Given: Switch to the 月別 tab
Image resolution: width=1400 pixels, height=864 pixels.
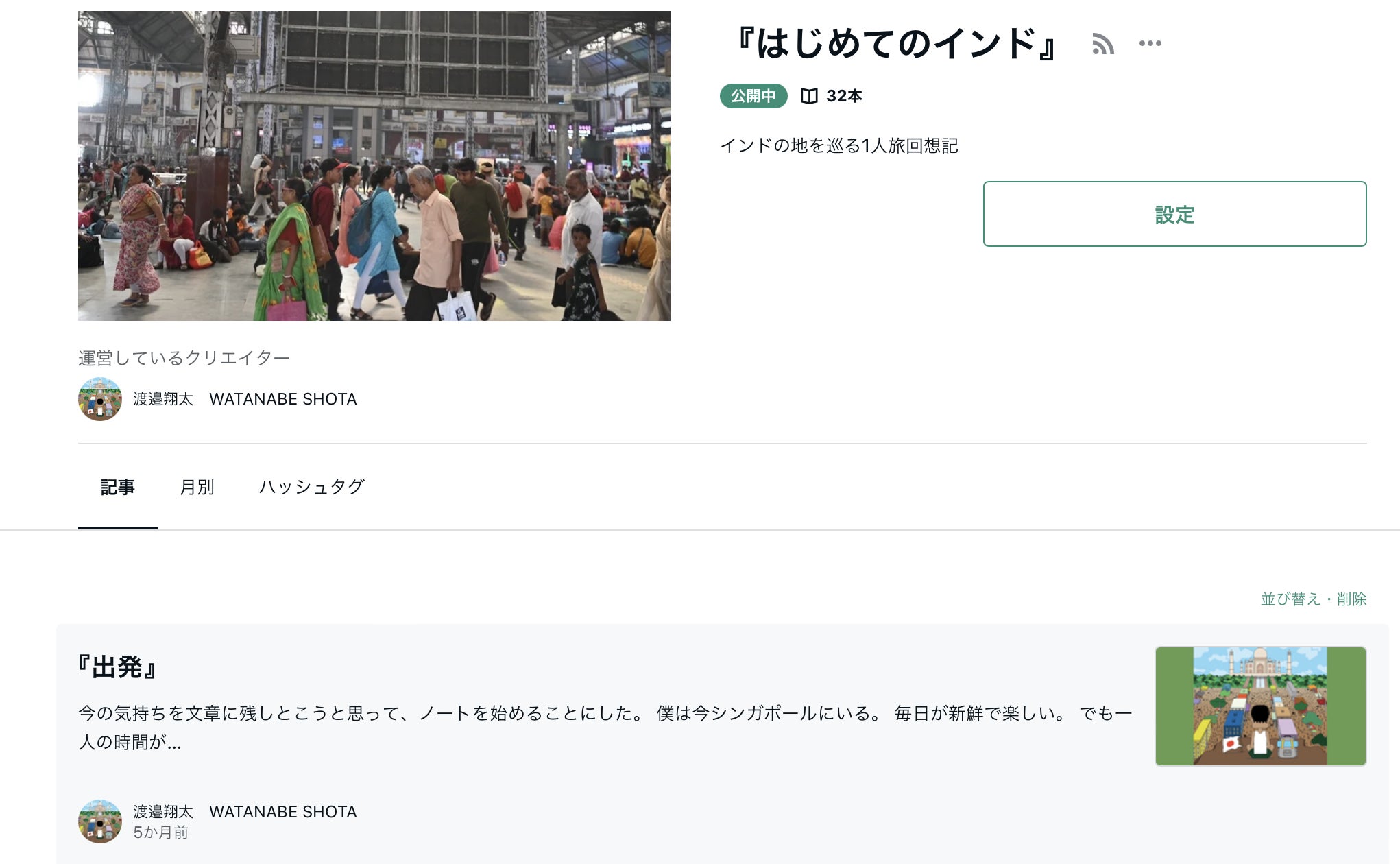Looking at the screenshot, I should click(x=197, y=487).
